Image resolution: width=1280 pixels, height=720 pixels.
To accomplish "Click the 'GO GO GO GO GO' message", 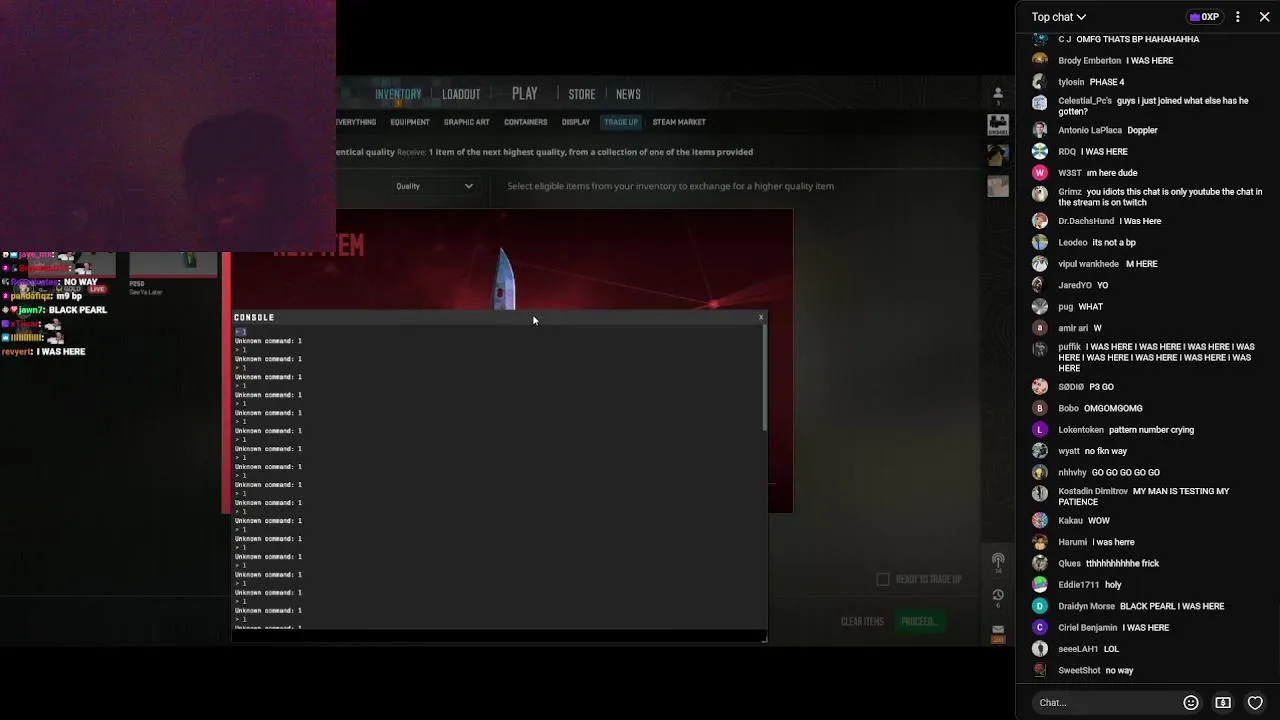I will (x=1126, y=473).
